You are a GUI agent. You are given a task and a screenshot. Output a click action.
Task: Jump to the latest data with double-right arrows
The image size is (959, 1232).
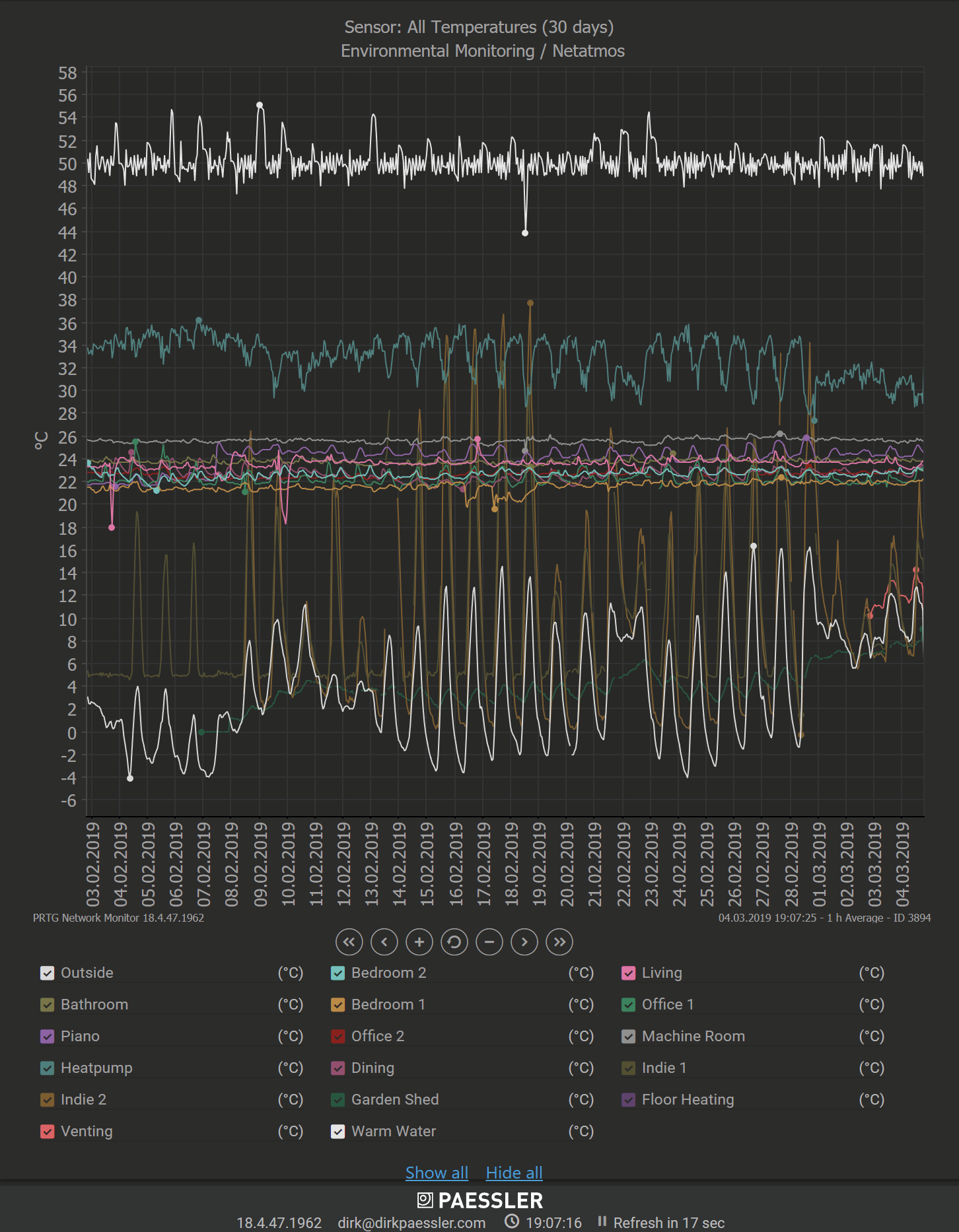tap(559, 941)
